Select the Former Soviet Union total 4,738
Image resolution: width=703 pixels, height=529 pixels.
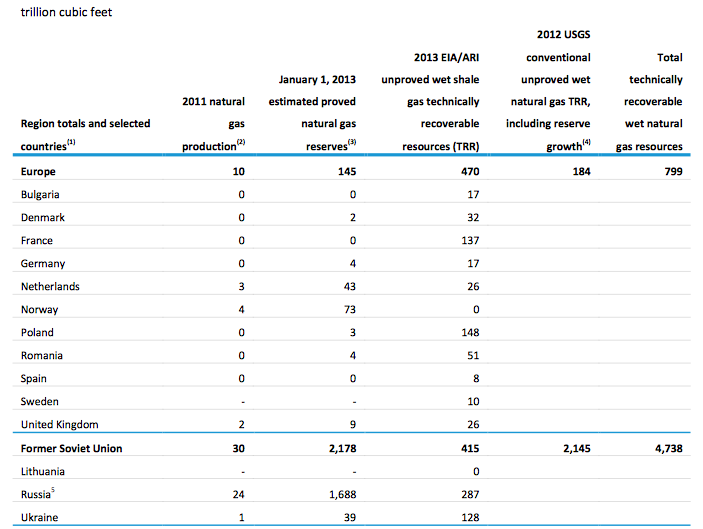668,448
